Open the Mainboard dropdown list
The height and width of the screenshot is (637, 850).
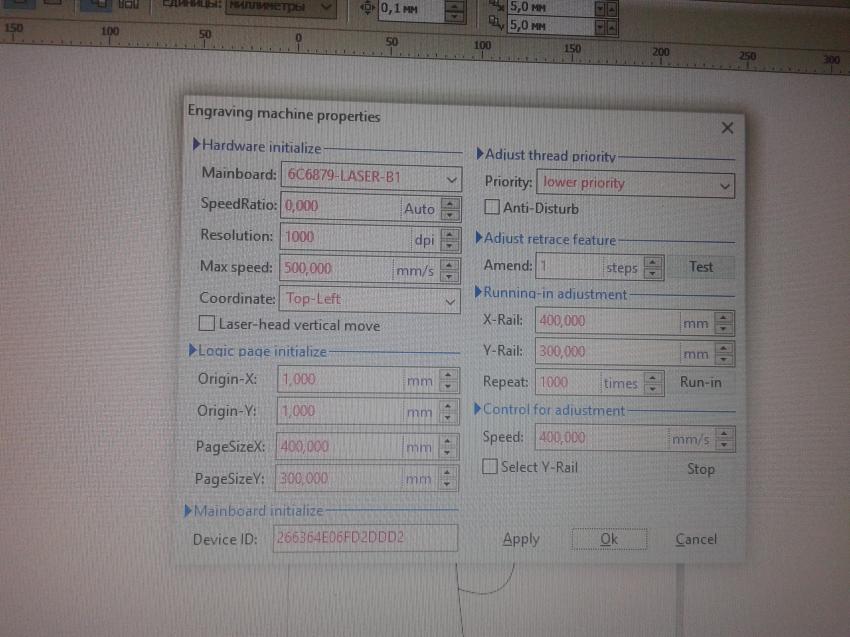pyautogui.click(x=451, y=178)
